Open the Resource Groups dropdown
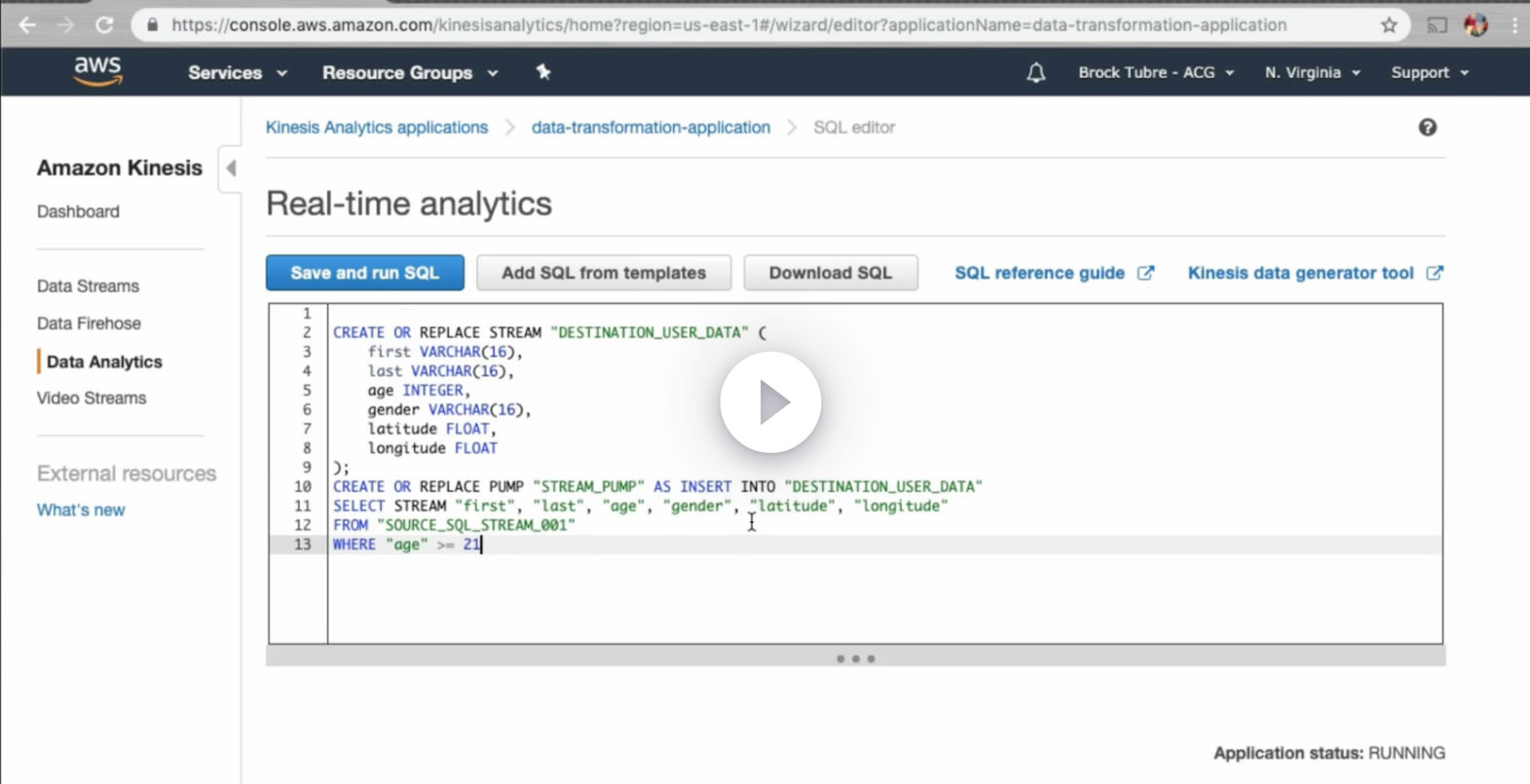 [x=409, y=73]
